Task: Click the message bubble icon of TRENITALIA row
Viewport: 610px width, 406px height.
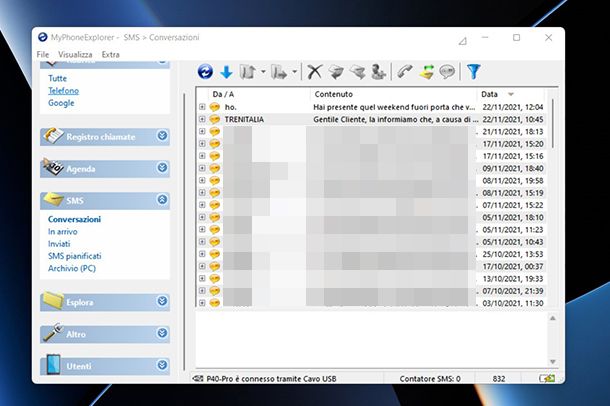Action: tap(215, 119)
